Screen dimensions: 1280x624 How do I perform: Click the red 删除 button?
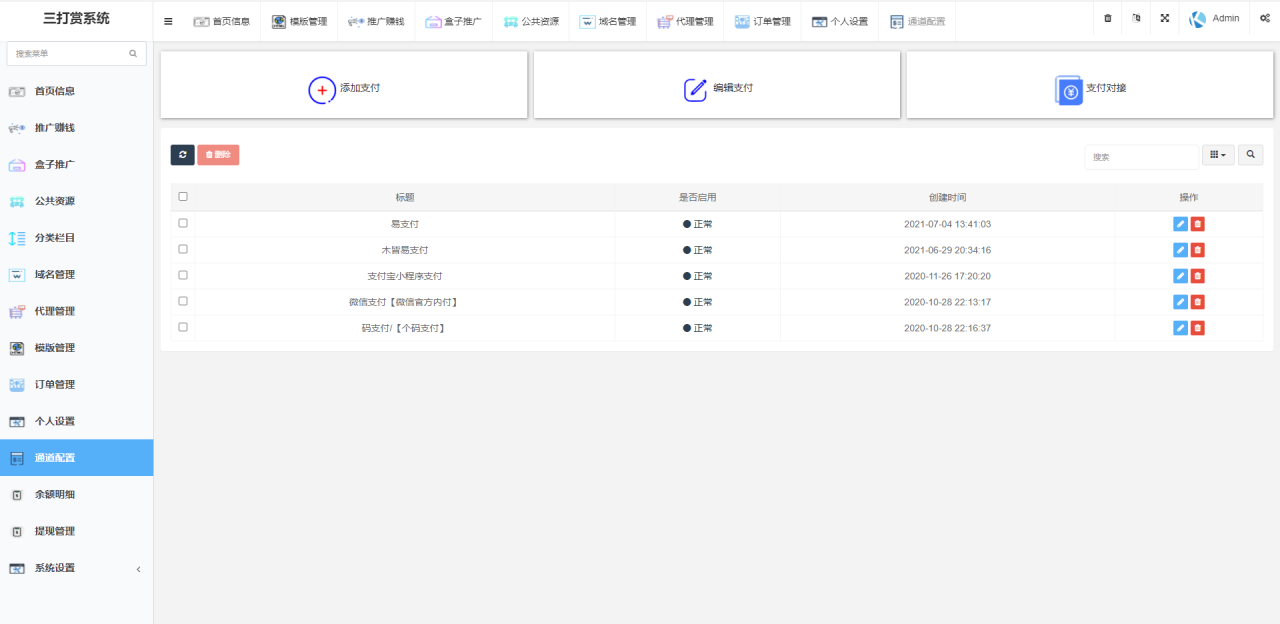pyautogui.click(x=218, y=155)
